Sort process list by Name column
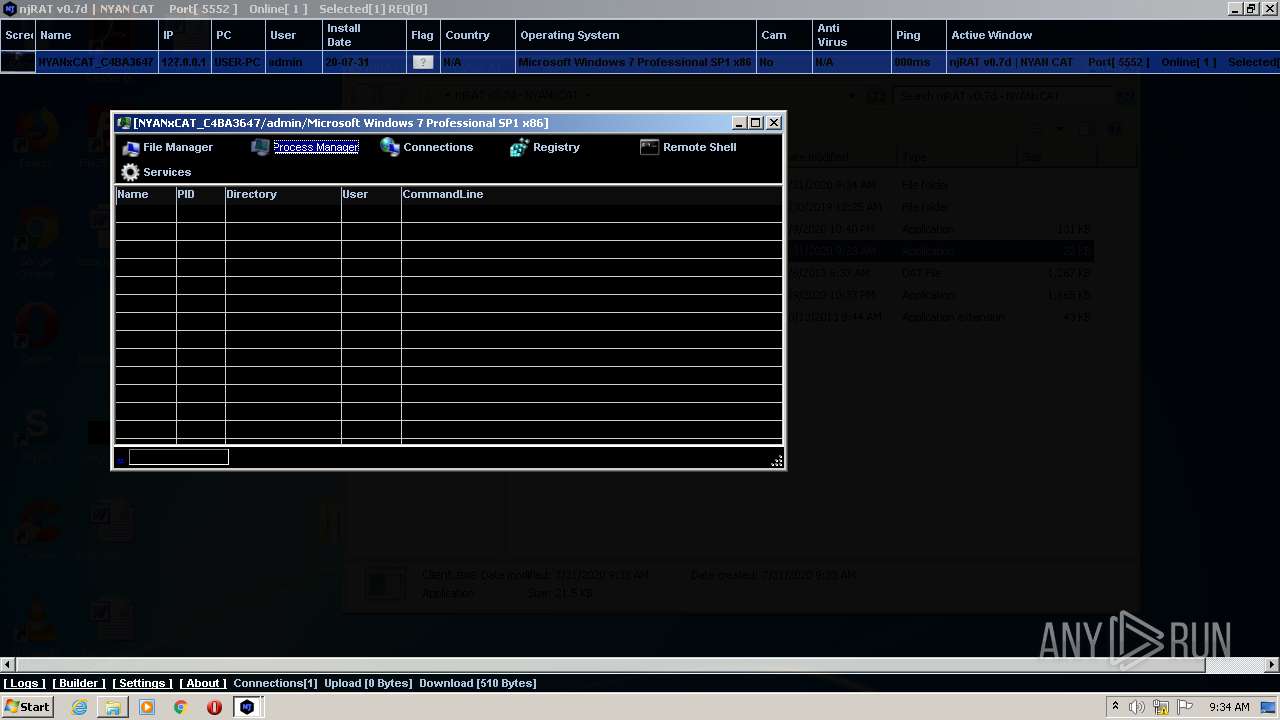Viewport: 1280px width, 720px height. [x=146, y=194]
